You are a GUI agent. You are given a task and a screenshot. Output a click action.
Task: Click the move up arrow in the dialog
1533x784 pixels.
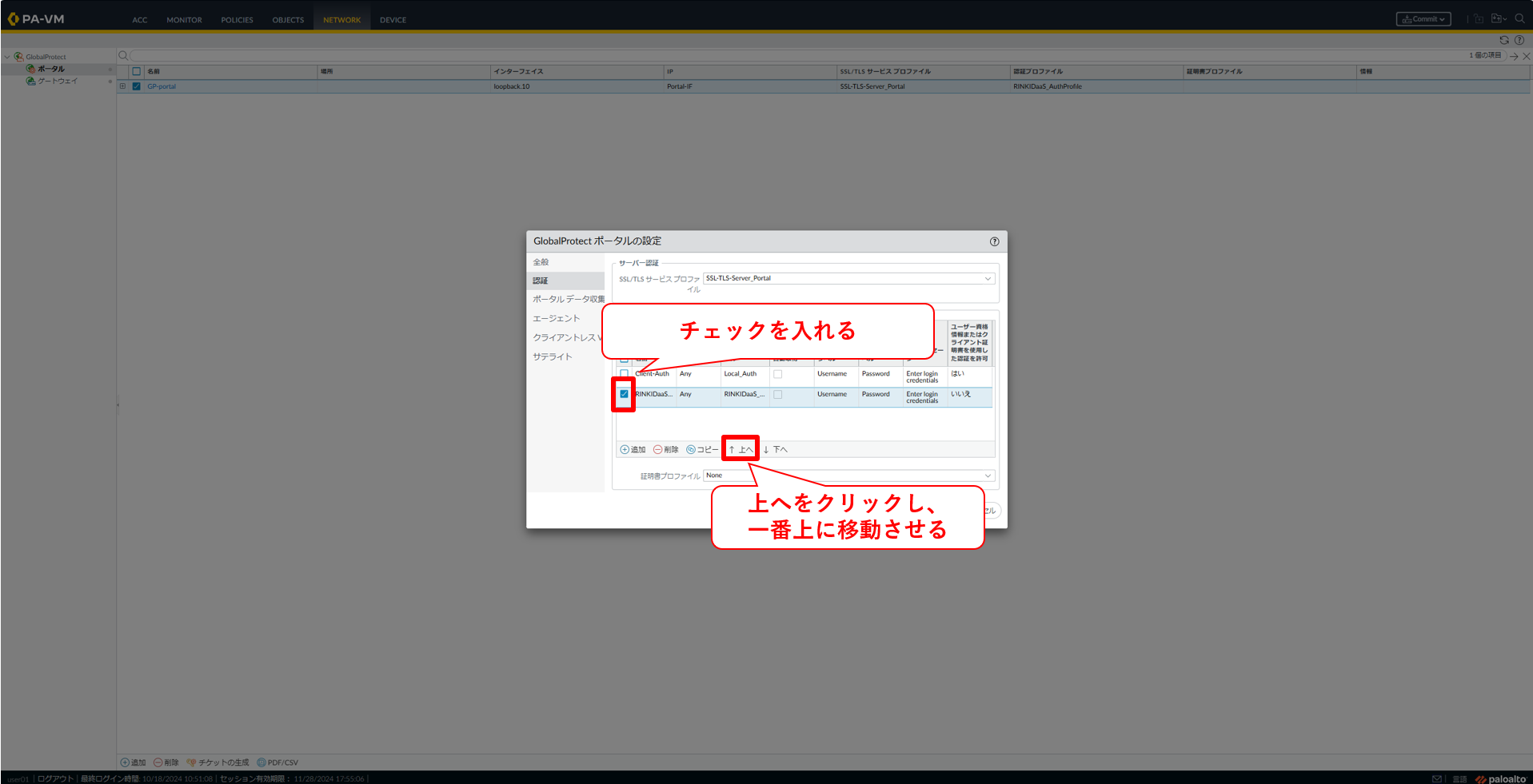[x=732, y=450]
